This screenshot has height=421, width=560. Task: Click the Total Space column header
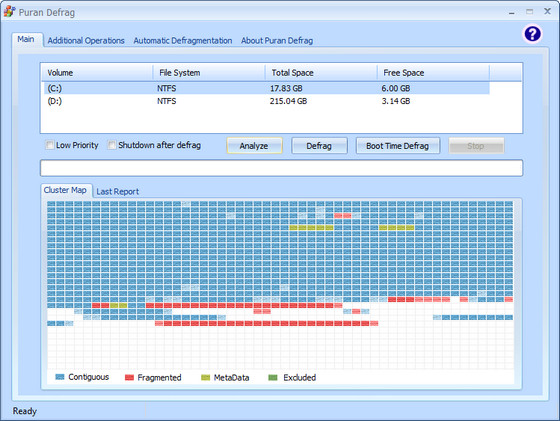pos(321,73)
